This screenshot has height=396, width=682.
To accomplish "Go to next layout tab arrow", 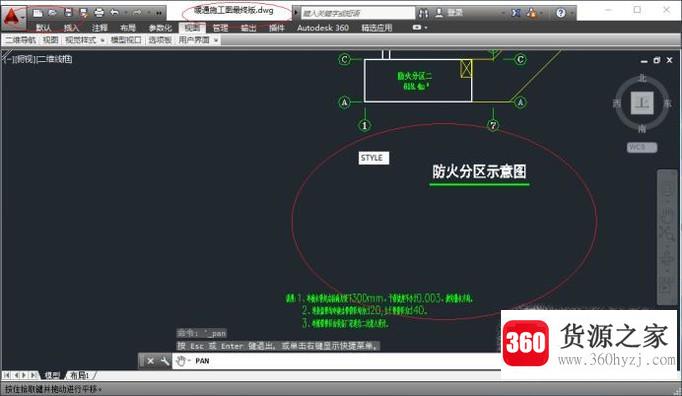I will 24,375.
